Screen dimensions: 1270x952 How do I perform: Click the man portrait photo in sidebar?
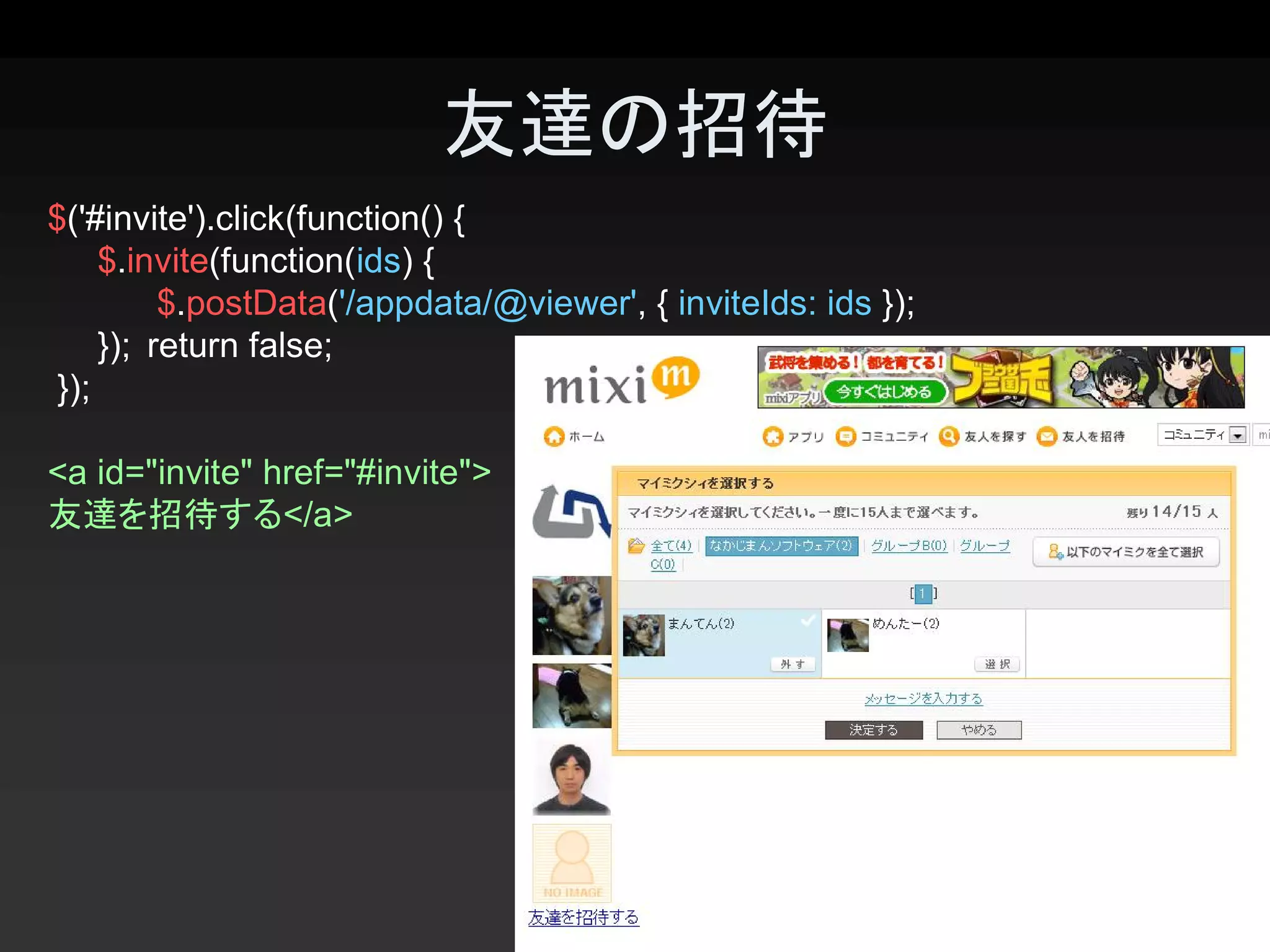click(572, 777)
